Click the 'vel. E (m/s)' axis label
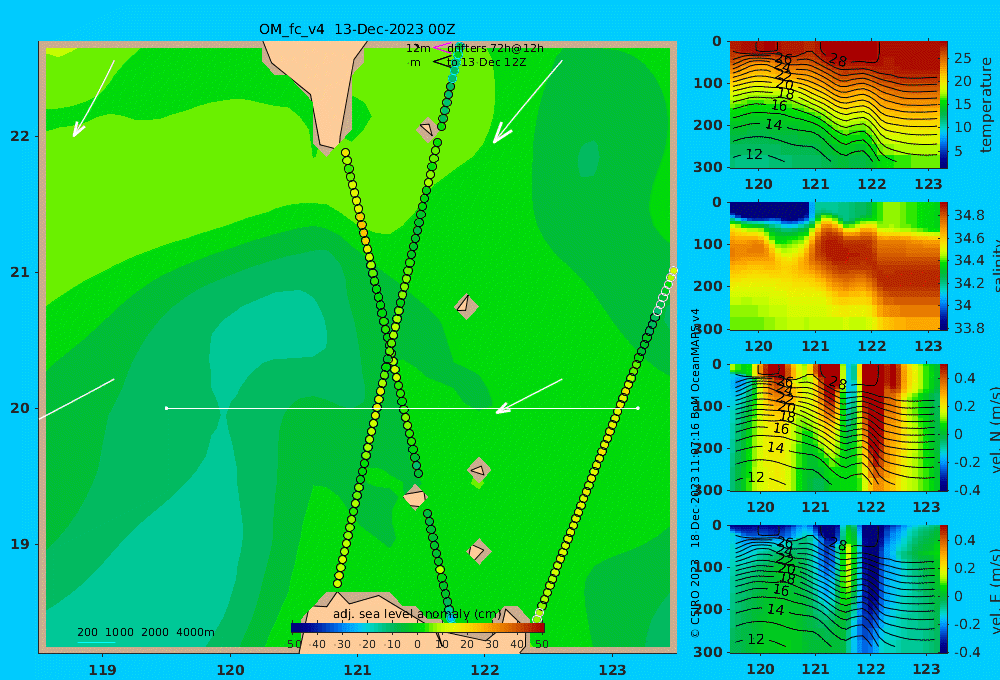 pos(994,590)
